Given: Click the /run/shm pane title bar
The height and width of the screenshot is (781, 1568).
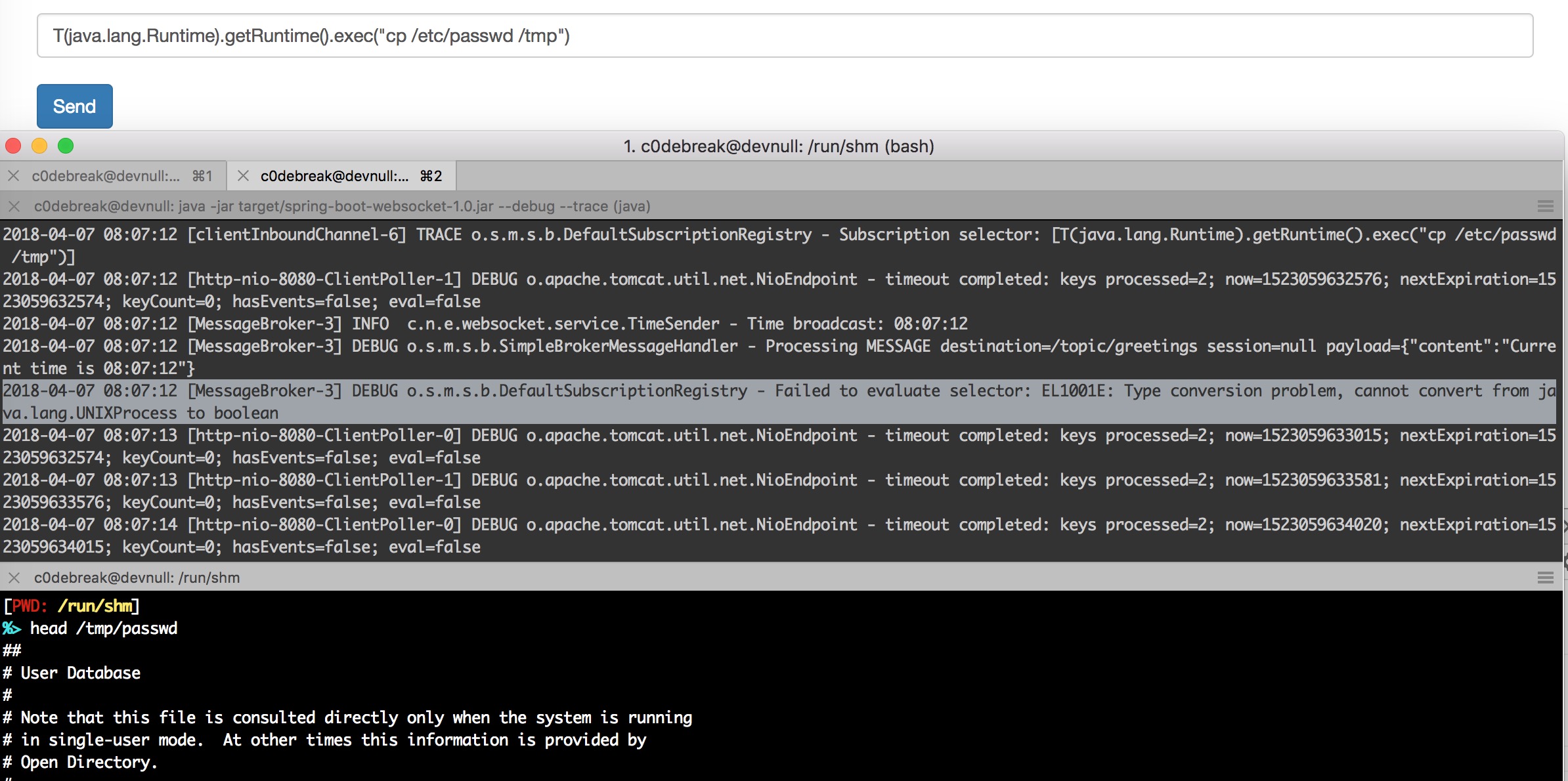Looking at the screenshot, I should 137,578.
